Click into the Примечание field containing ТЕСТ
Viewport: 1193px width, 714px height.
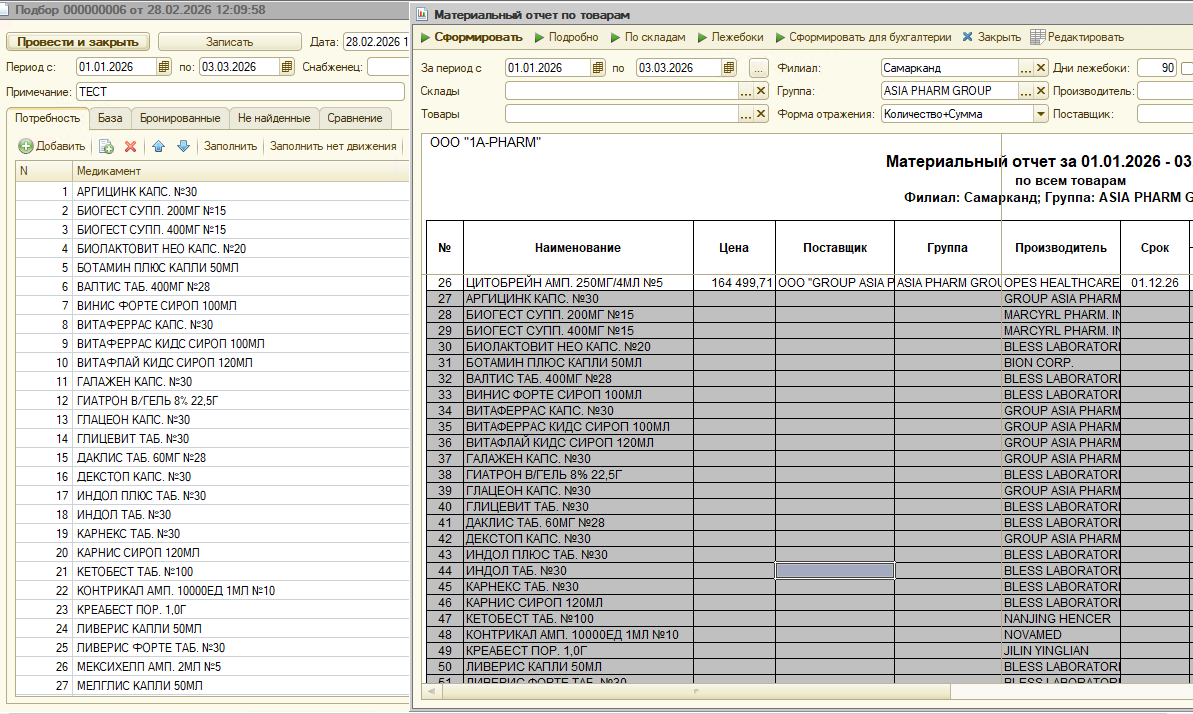tap(240, 91)
